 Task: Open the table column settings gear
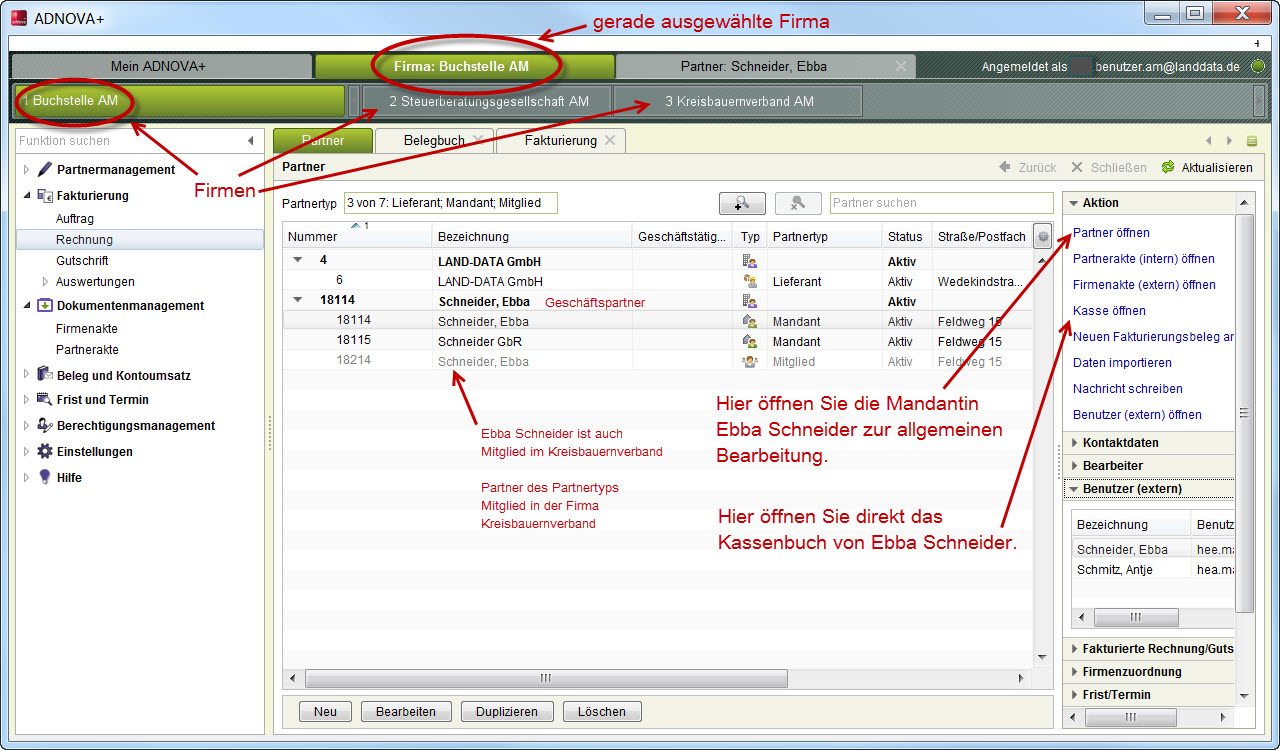click(x=1044, y=237)
